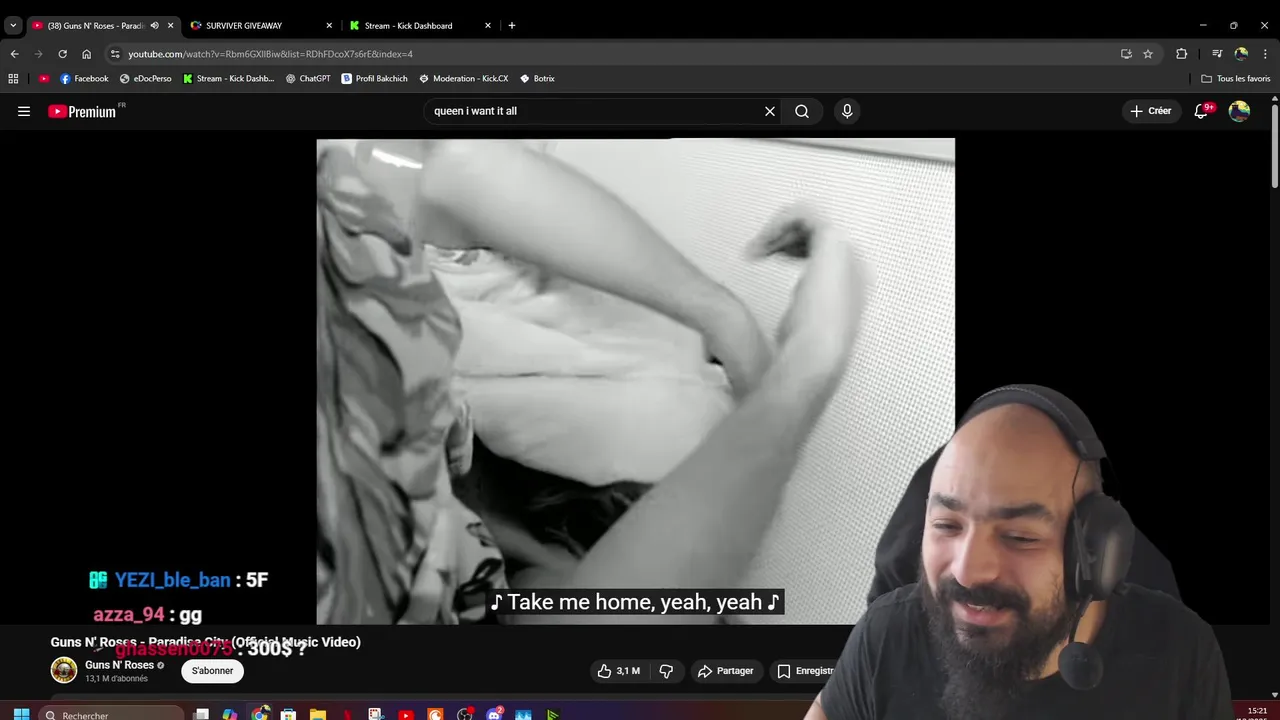1280x720 pixels.
Task: Click the video player to pause
Action: click(635, 381)
